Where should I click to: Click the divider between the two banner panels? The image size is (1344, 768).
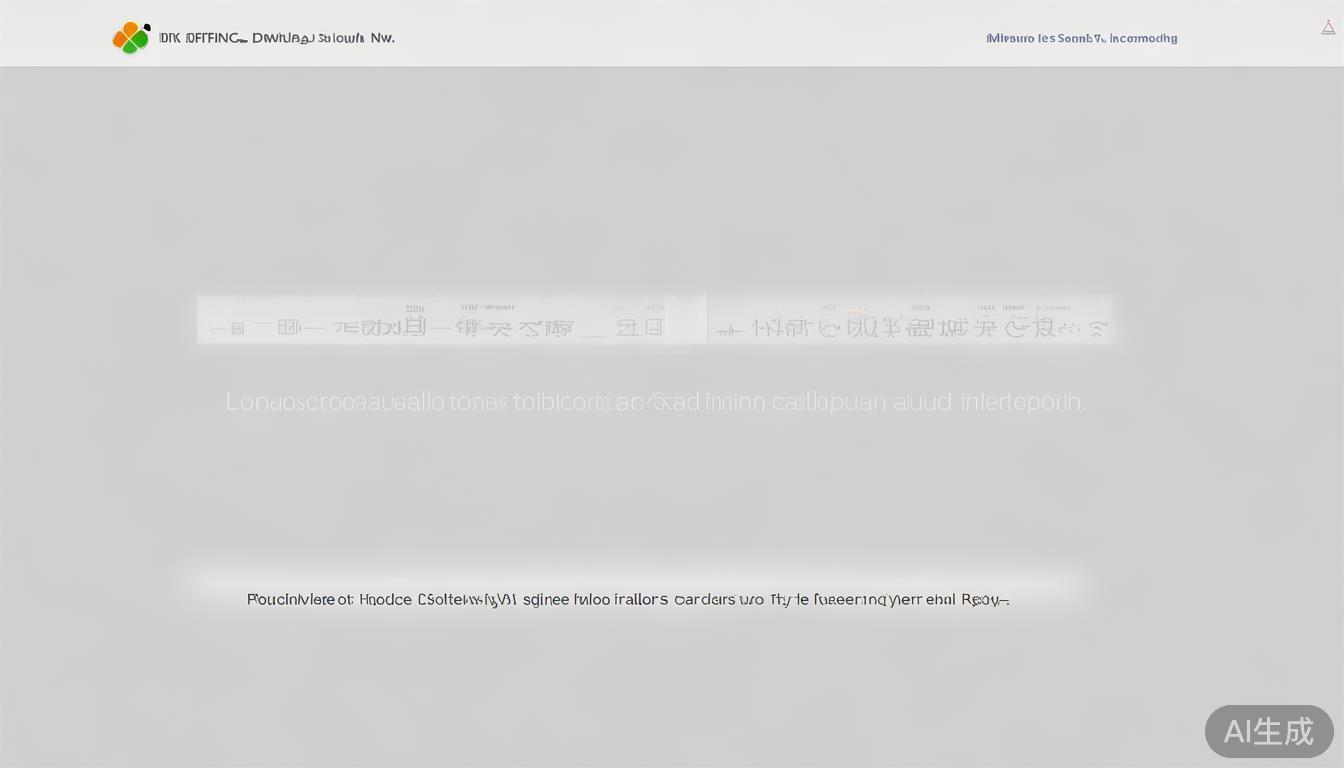point(706,319)
